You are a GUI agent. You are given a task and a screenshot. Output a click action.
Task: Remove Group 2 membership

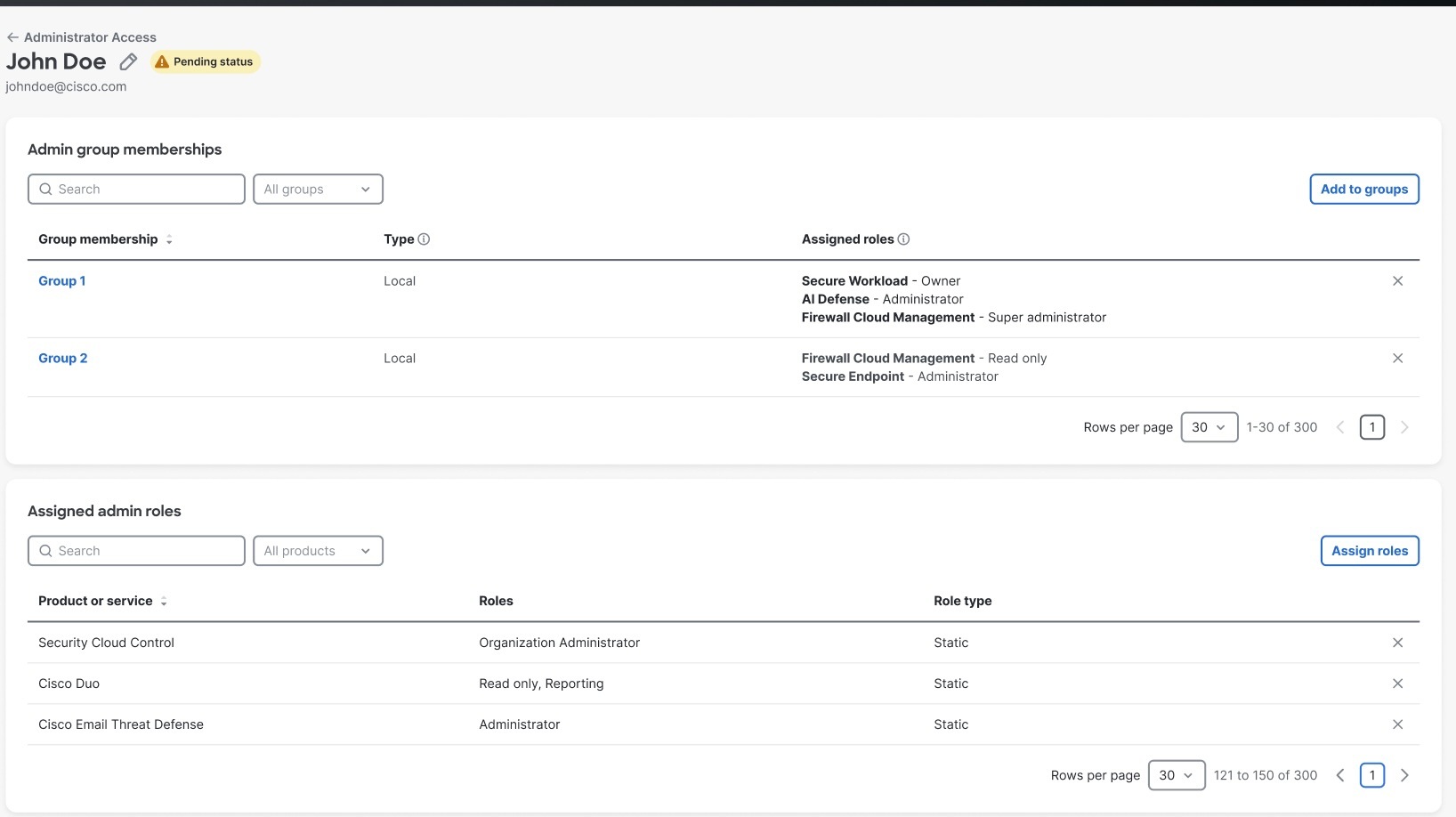click(1397, 359)
